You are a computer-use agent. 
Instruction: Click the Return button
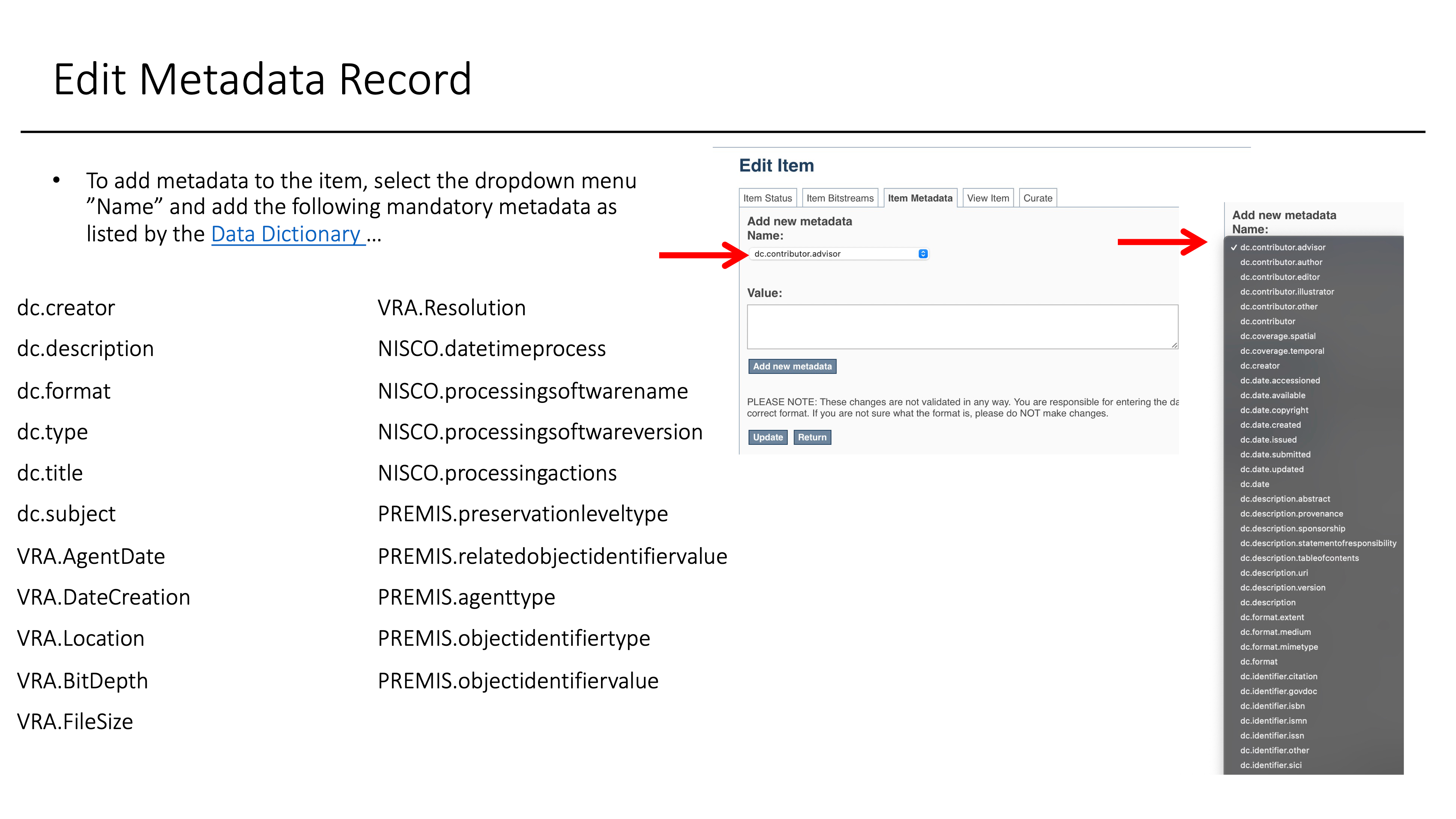tap(812, 438)
